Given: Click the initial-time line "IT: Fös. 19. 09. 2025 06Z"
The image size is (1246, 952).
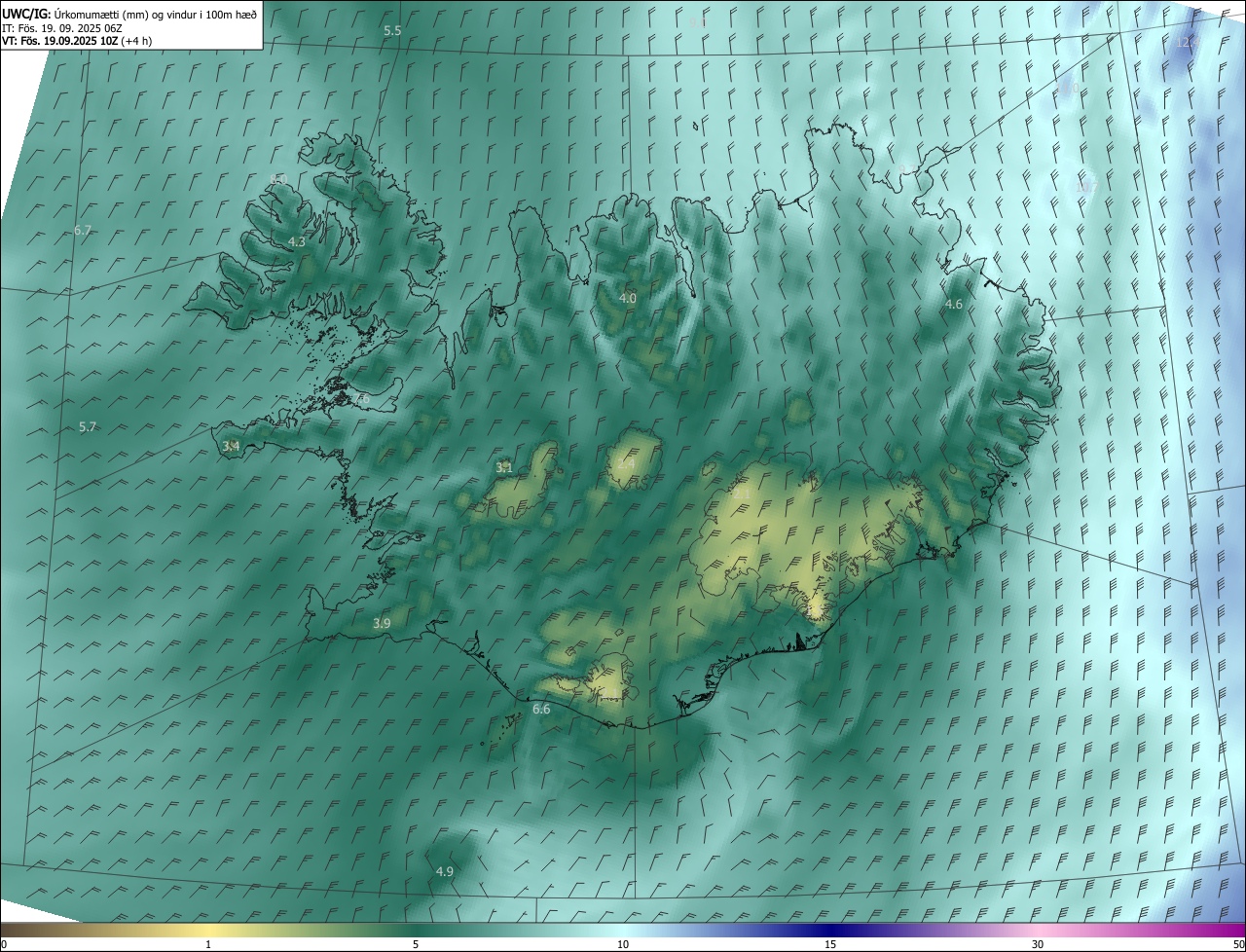Looking at the screenshot, I should [x=62, y=28].
